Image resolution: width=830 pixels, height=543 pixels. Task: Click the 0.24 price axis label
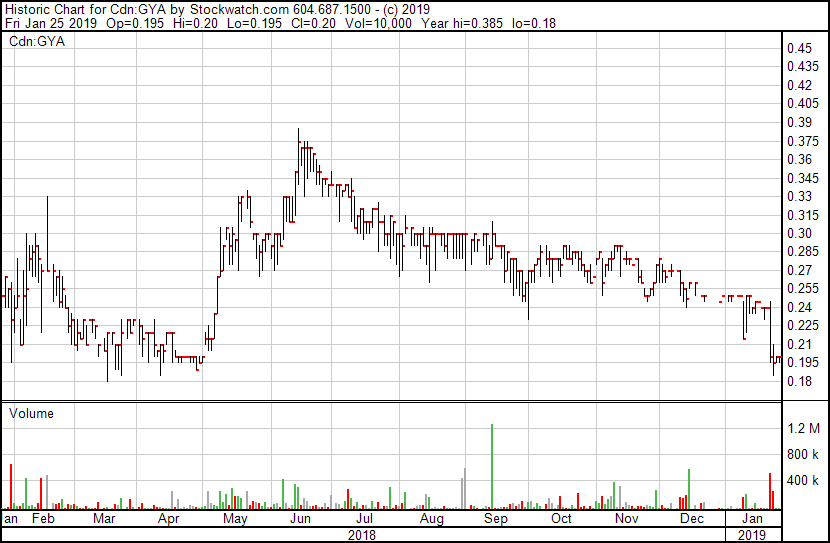pos(799,307)
